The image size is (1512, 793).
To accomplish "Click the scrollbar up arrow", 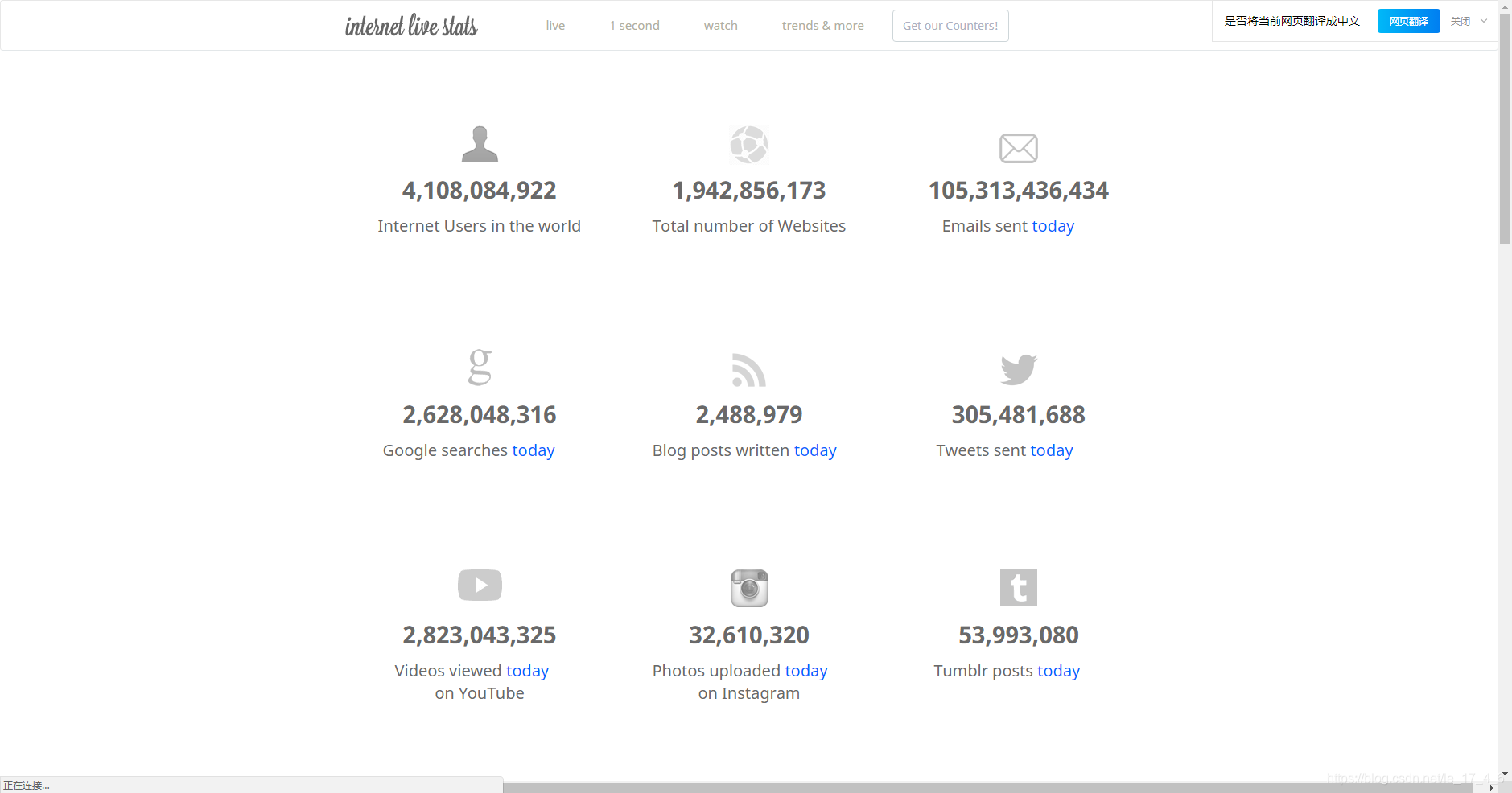I will tap(1505, 6).
